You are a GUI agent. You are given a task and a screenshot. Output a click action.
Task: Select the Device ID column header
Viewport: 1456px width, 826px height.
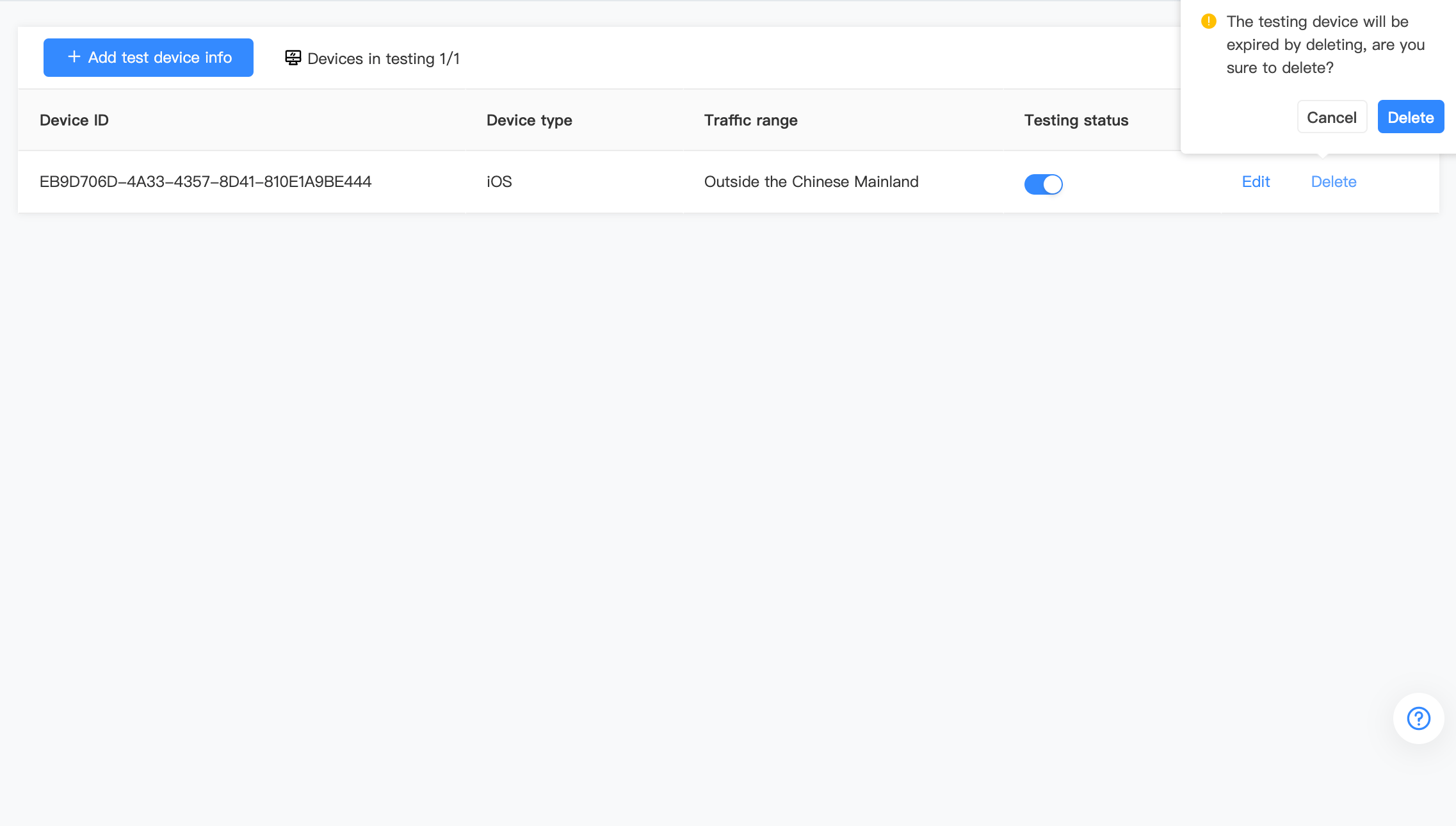[74, 120]
